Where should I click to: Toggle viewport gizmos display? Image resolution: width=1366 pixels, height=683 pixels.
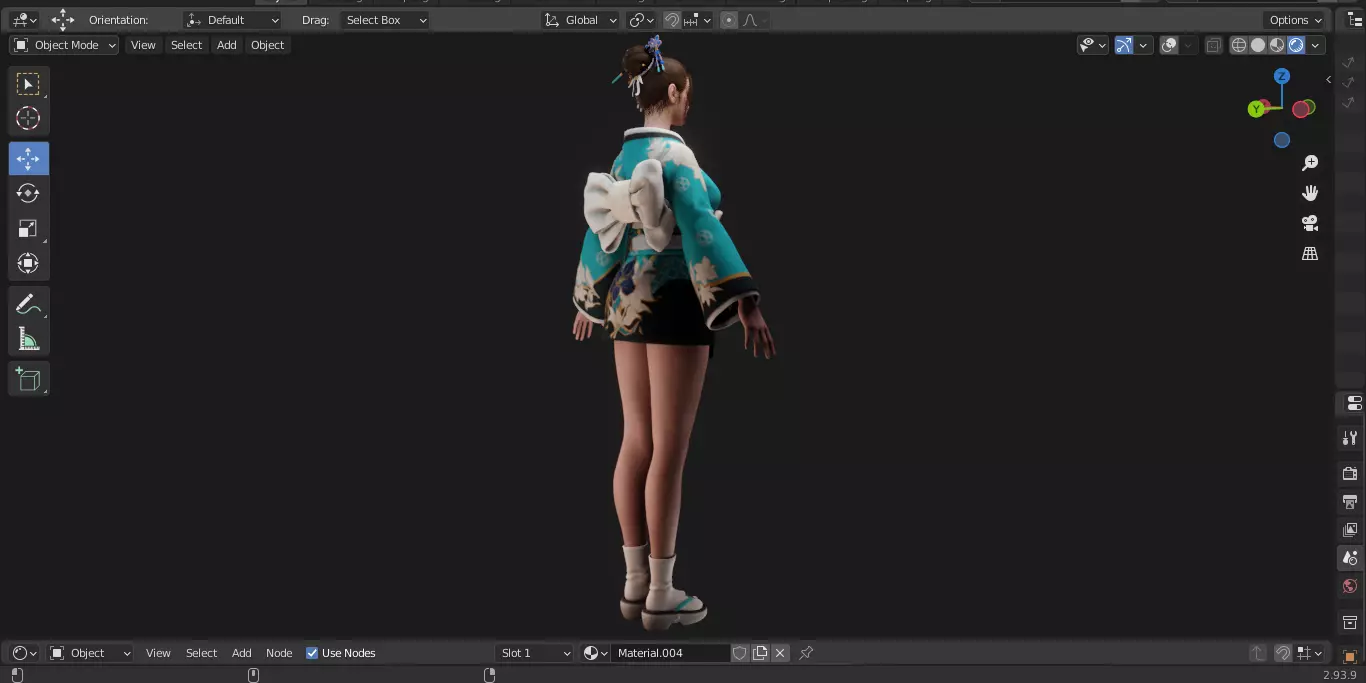tap(1124, 45)
